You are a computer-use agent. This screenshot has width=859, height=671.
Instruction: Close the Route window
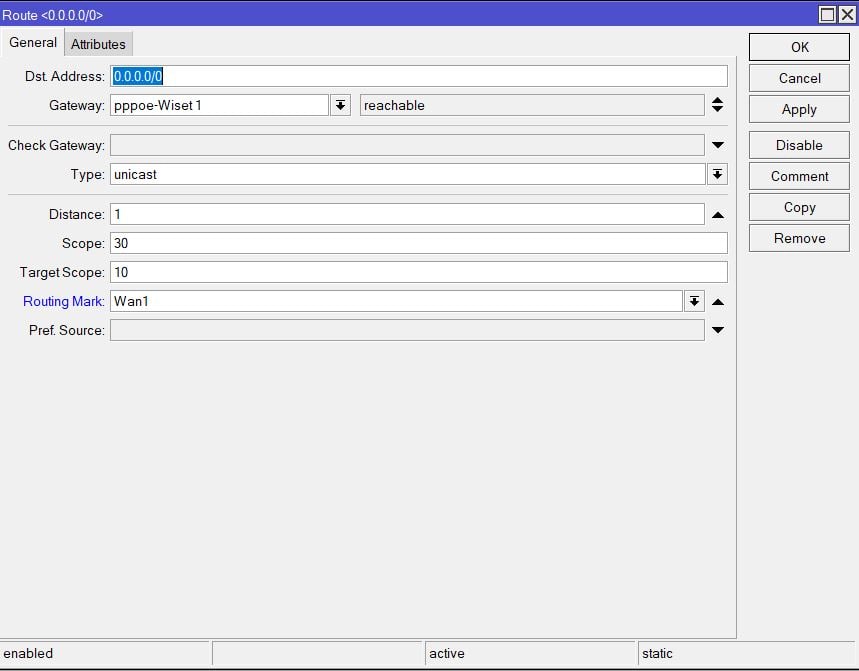point(847,14)
